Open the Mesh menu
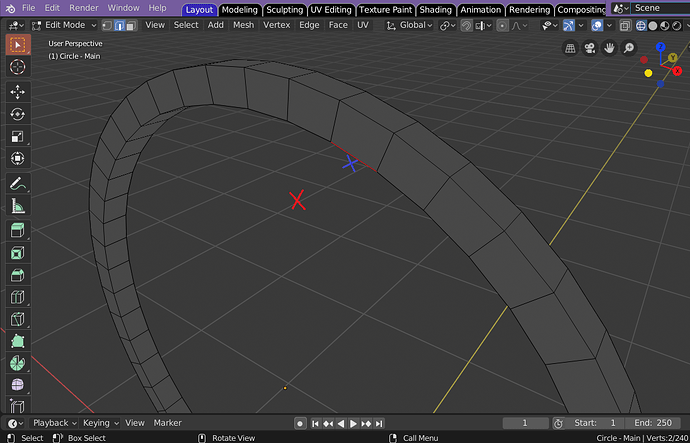This screenshot has height=443, width=690. pos(243,25)
